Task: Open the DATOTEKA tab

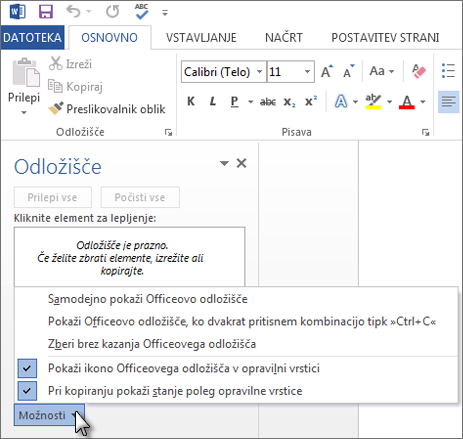Action: tap(32, 37)
